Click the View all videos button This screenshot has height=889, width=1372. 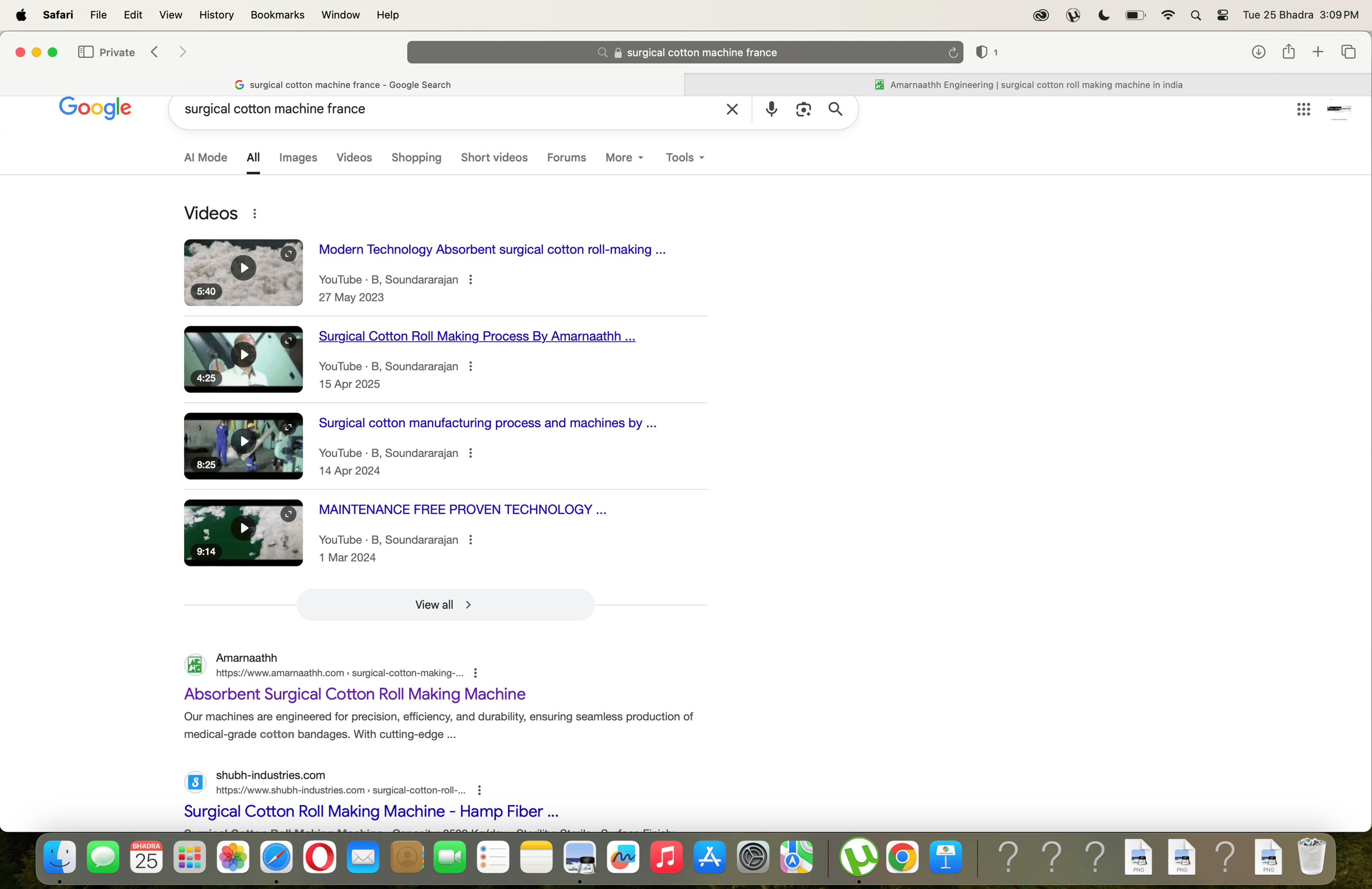pos(444,604)
